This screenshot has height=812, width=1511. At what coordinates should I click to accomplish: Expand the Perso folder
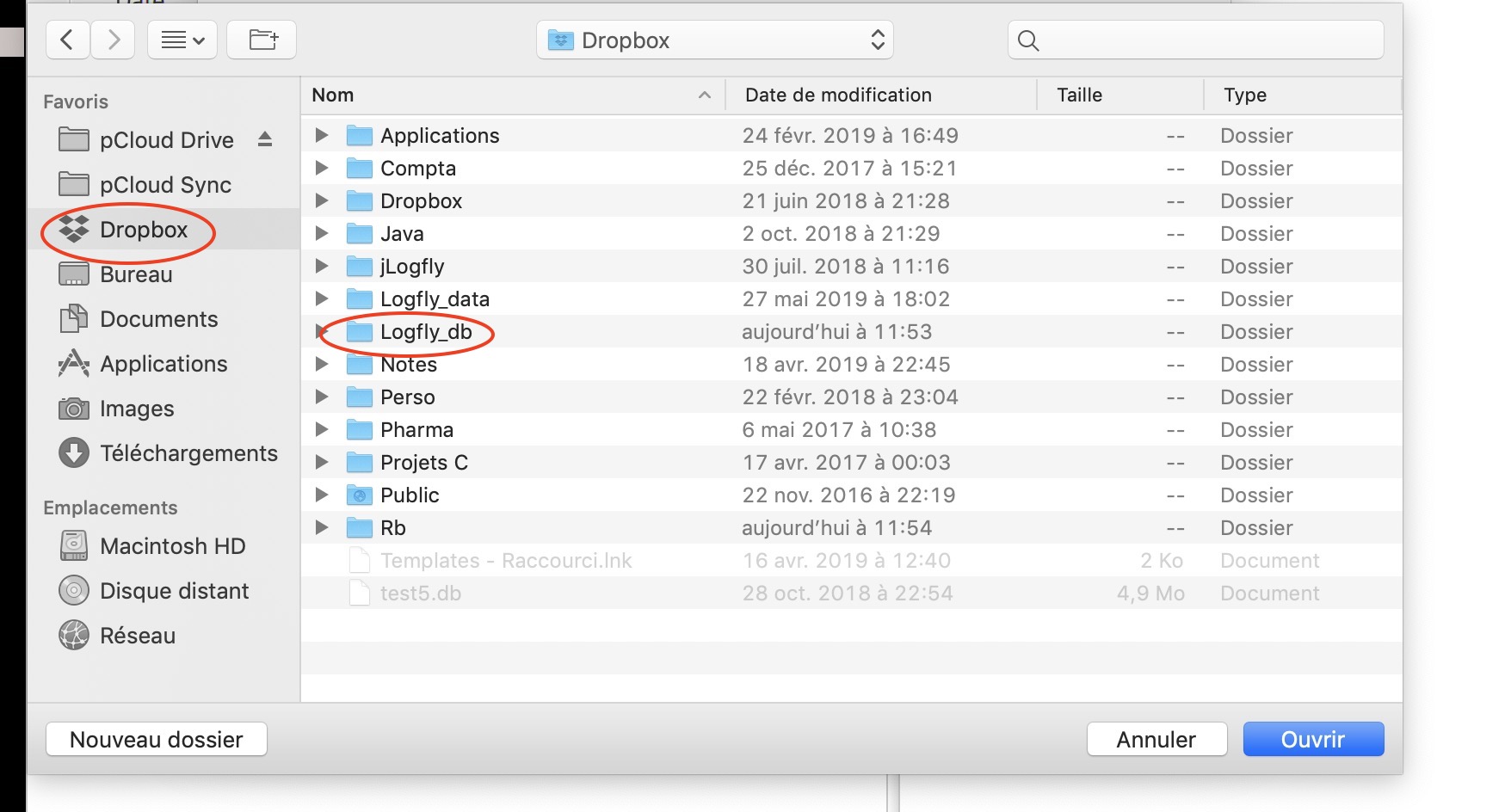coord(322,397)
